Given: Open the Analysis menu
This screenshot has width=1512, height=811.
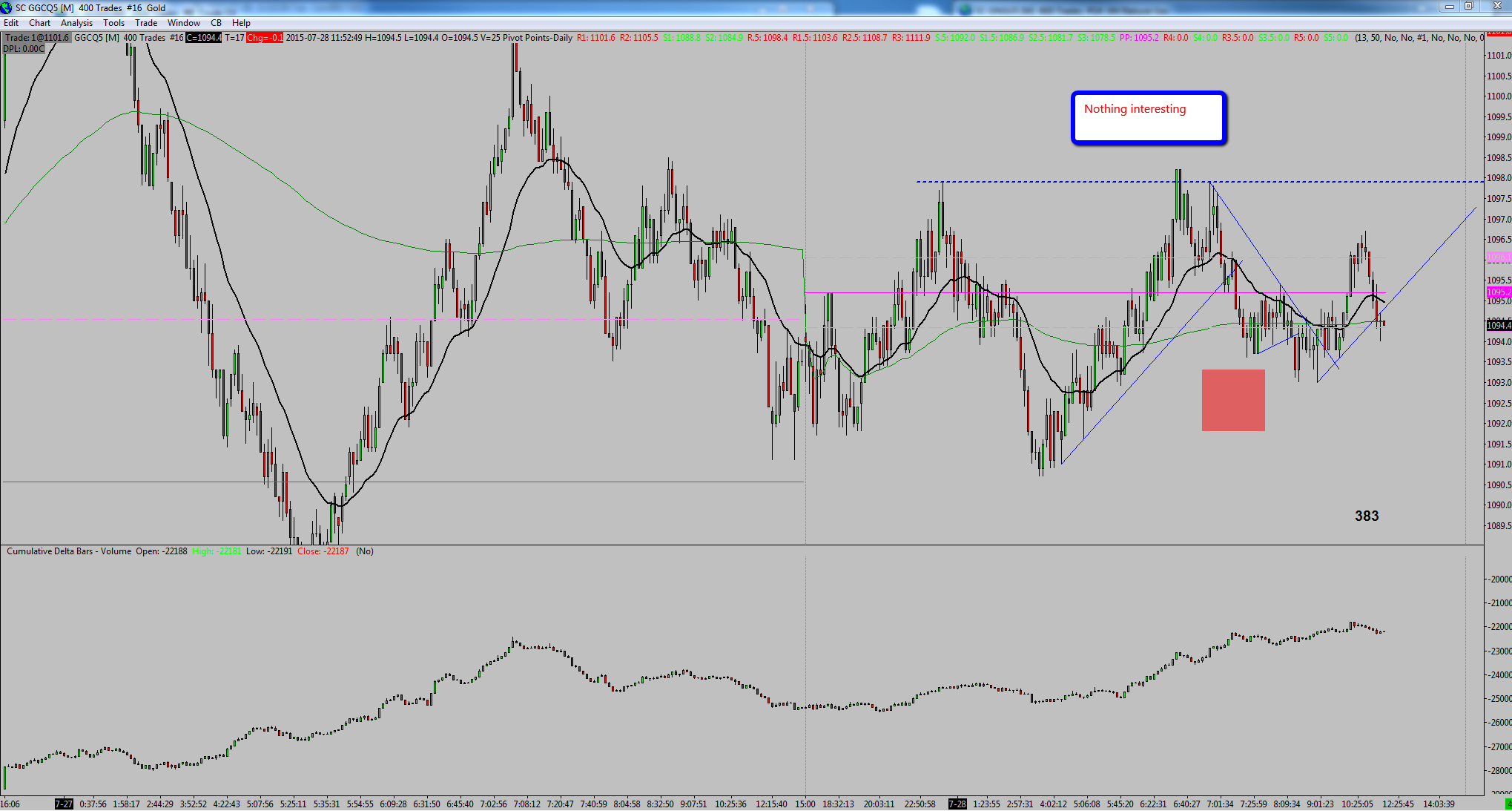Looking at the screenshot, I should (77, 23).
